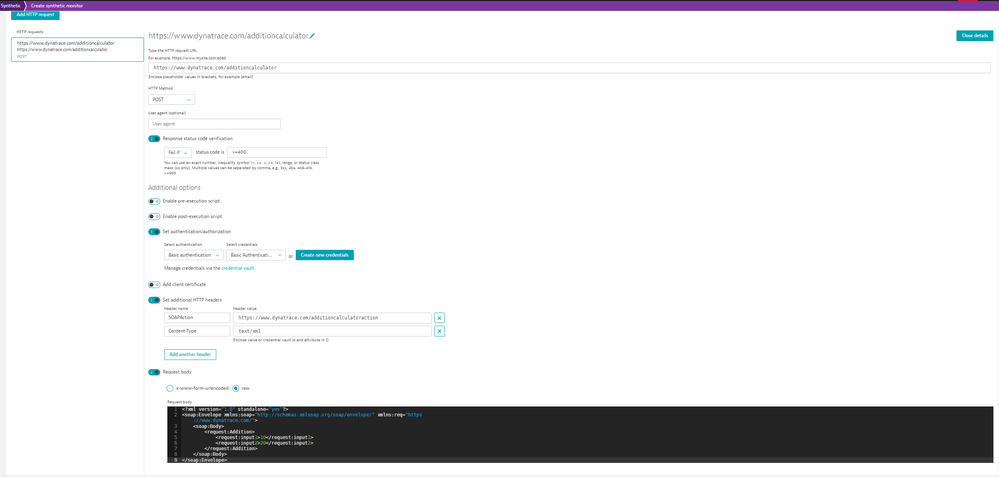Image resolution: width=999 pixels, height=477 pixels.
Task: Click Synthetic breadcrumb item
Action: click(x=10, y=5)
